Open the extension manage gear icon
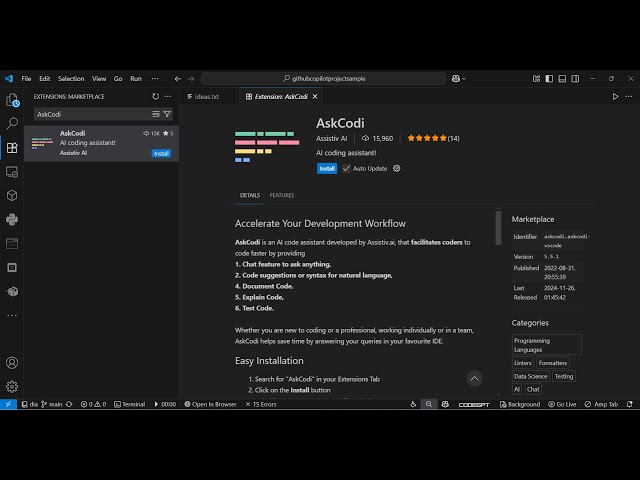 point(397,168)
